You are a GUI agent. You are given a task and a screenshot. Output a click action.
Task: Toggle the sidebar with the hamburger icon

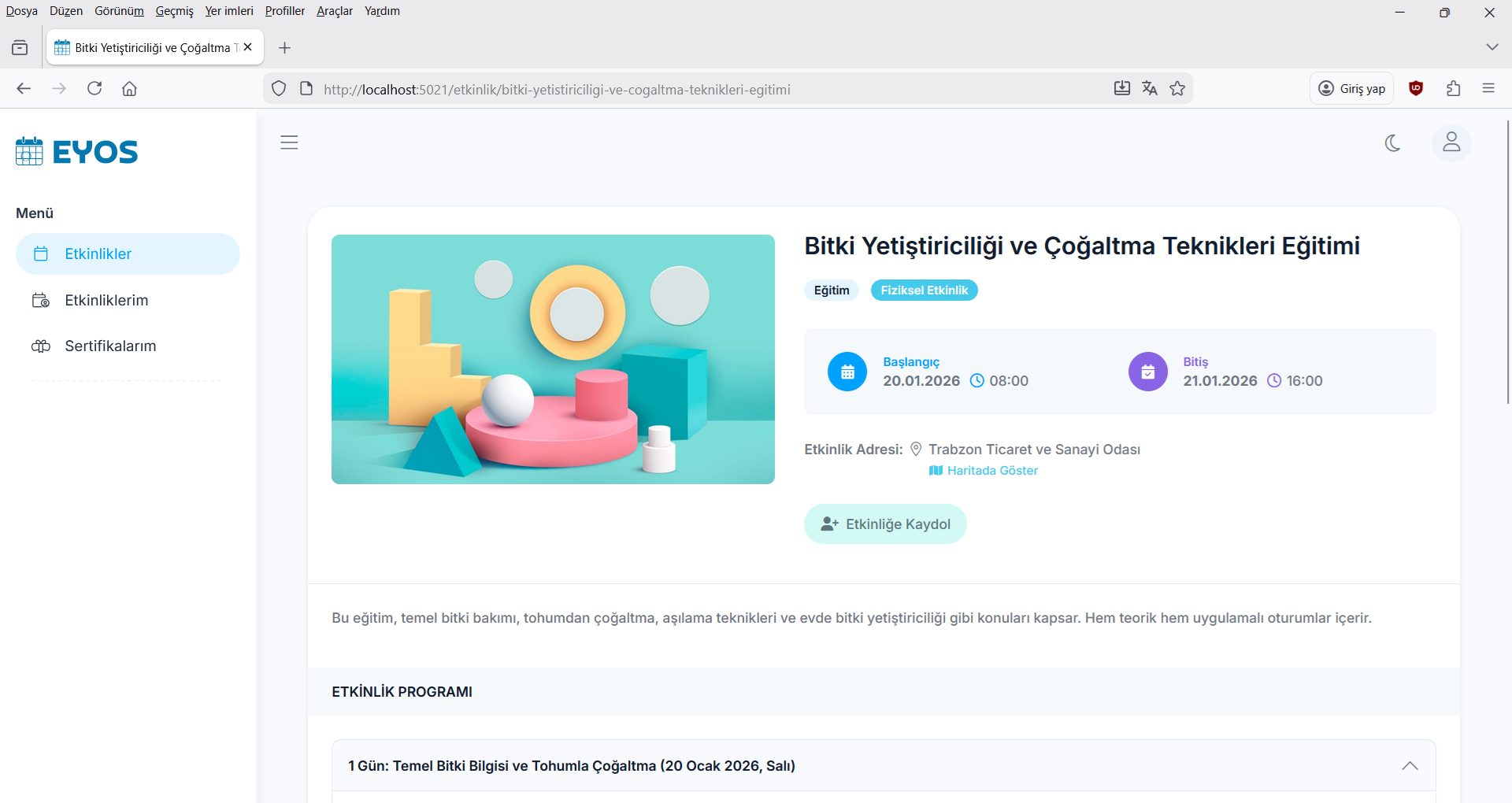point(289,142)
